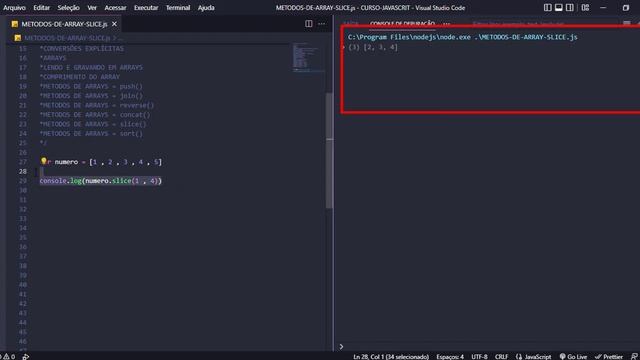Click the Ln 28, Col 1 cursor position
Screen dimensions: 640x360
[x=391, y=357]
